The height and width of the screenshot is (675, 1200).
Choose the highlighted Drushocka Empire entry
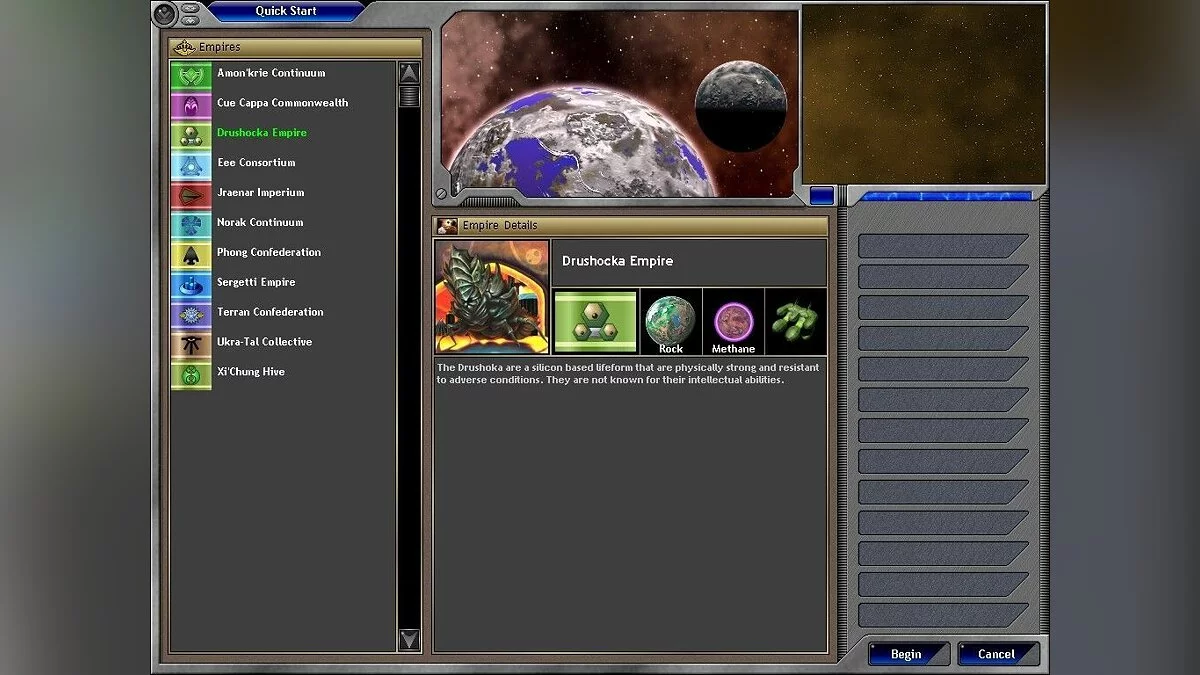coord(262,133)
